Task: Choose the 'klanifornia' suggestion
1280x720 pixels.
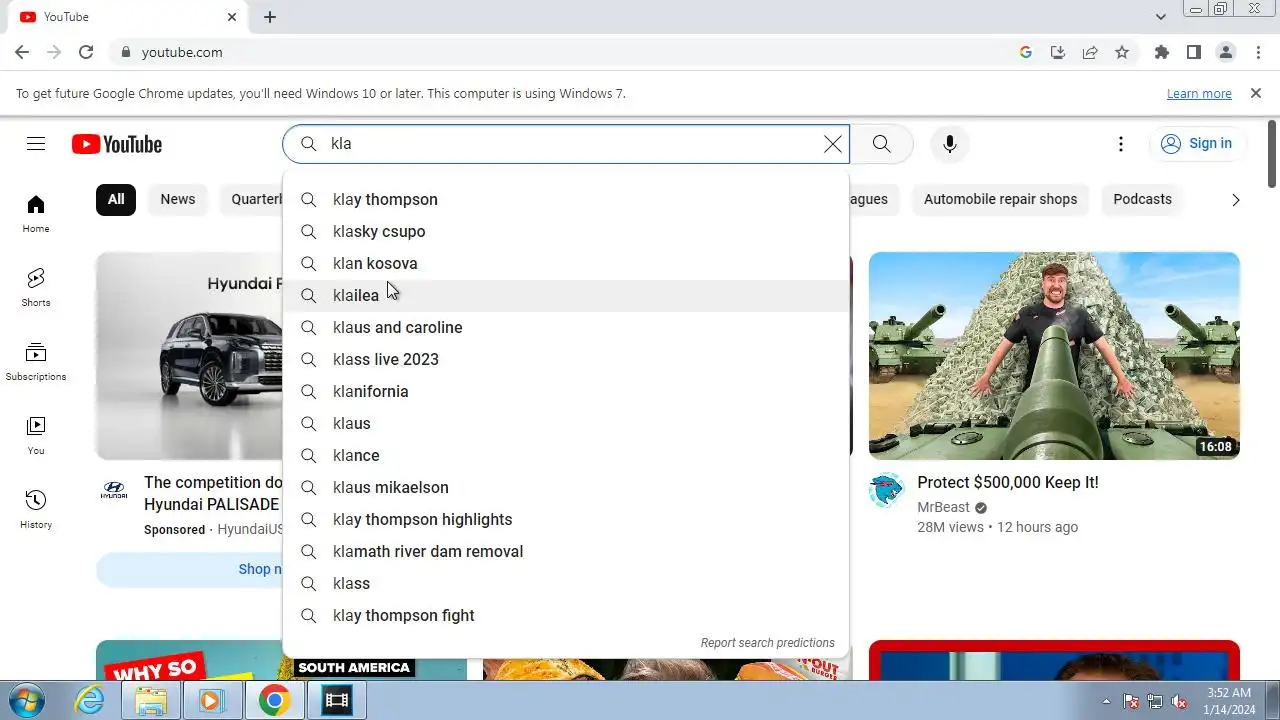Action: point(566,391)
